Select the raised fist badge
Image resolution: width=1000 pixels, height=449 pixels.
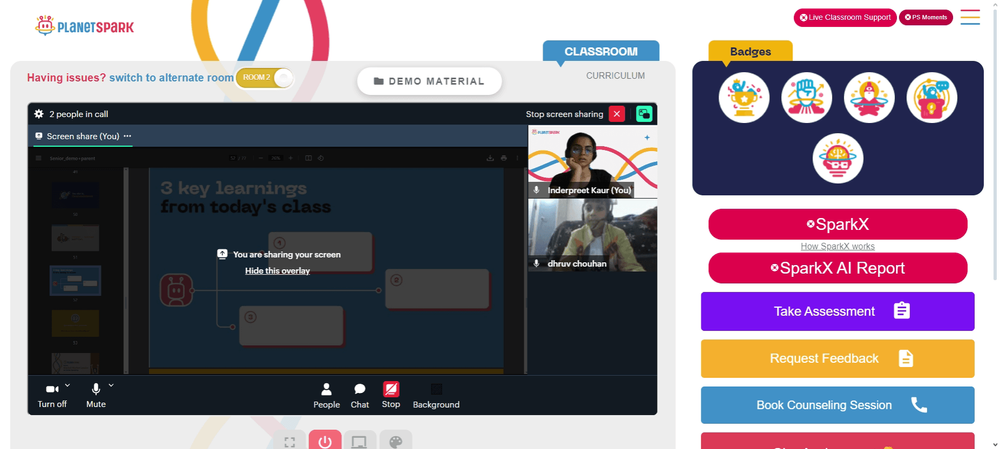[806, 98]
